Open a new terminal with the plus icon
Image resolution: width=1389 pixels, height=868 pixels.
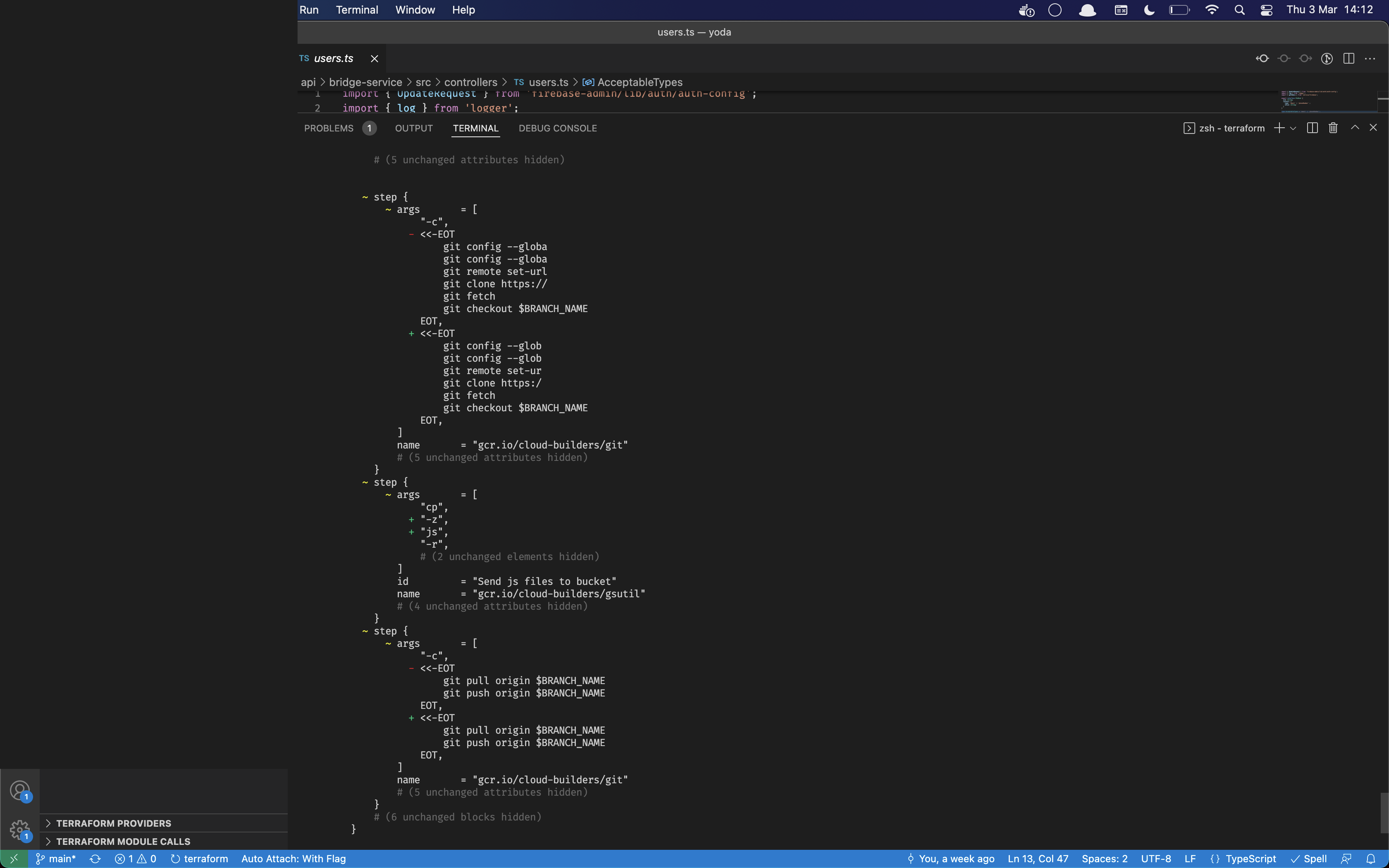1279,127
